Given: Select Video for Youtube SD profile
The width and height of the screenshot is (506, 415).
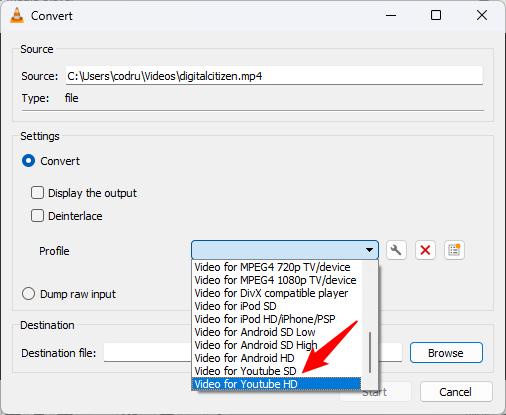Looking at the screenshot, I should (276, 371).
